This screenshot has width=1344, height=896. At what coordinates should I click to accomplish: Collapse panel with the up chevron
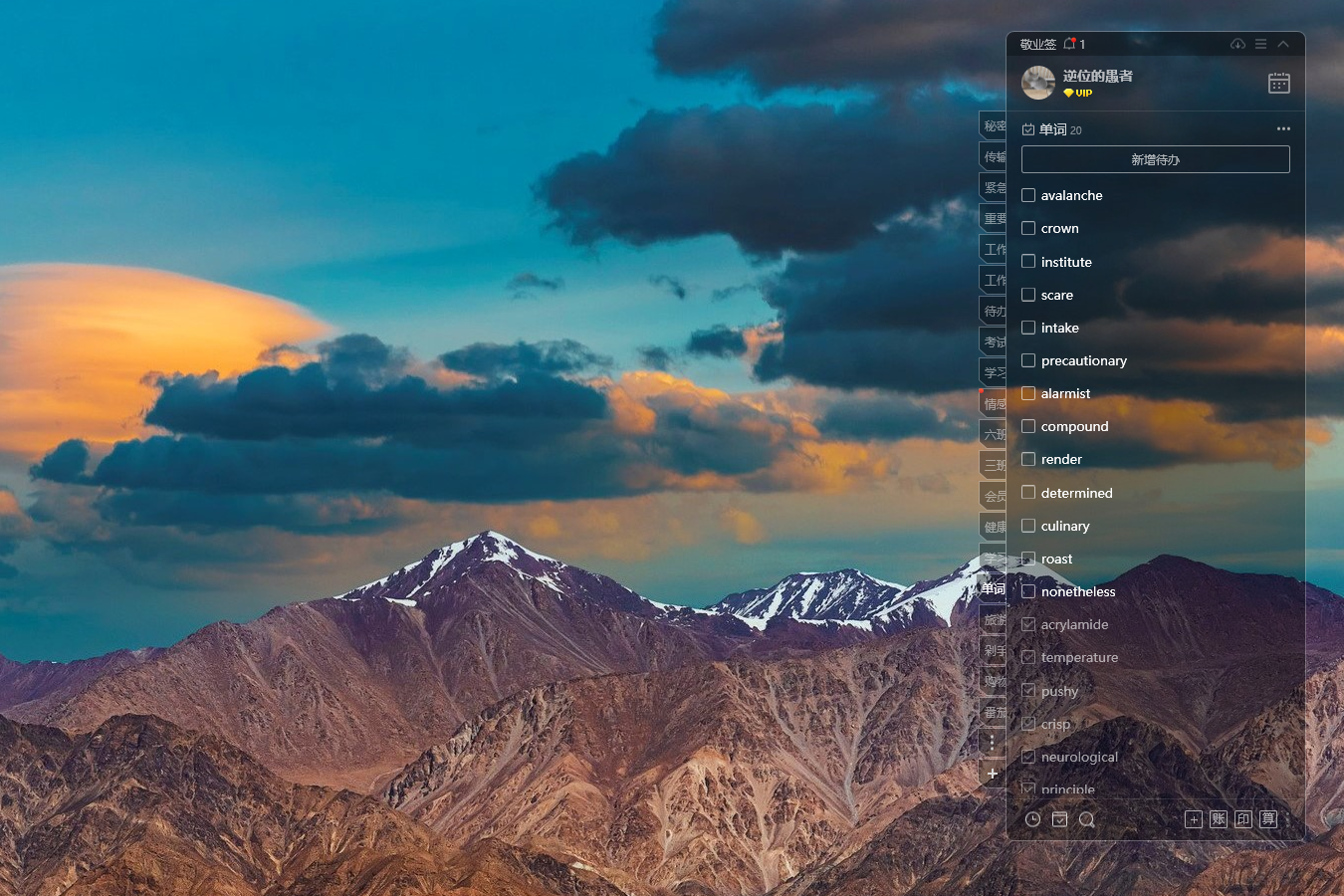(1283, 44)
